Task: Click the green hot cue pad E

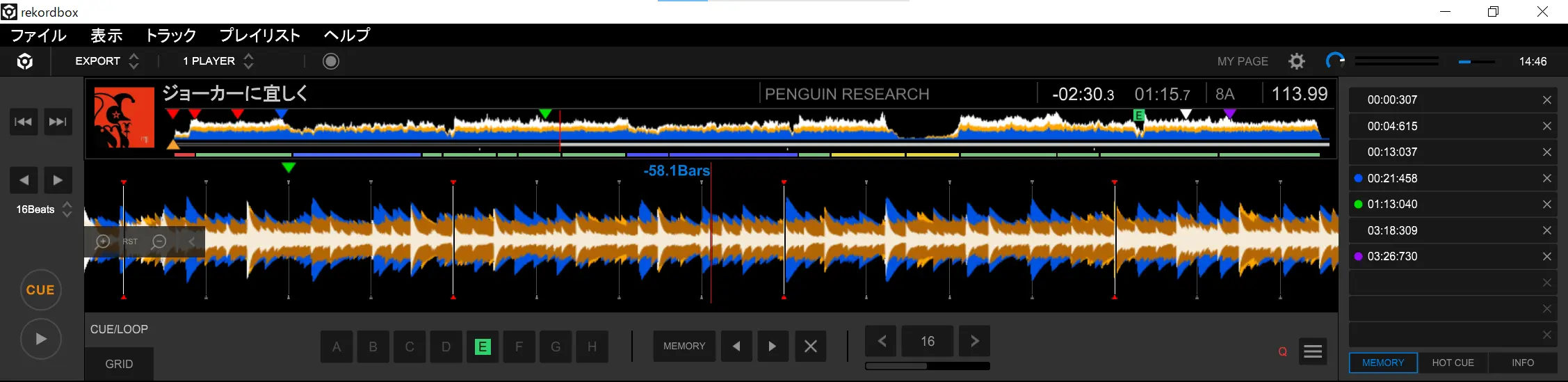Action: [483, 347]
